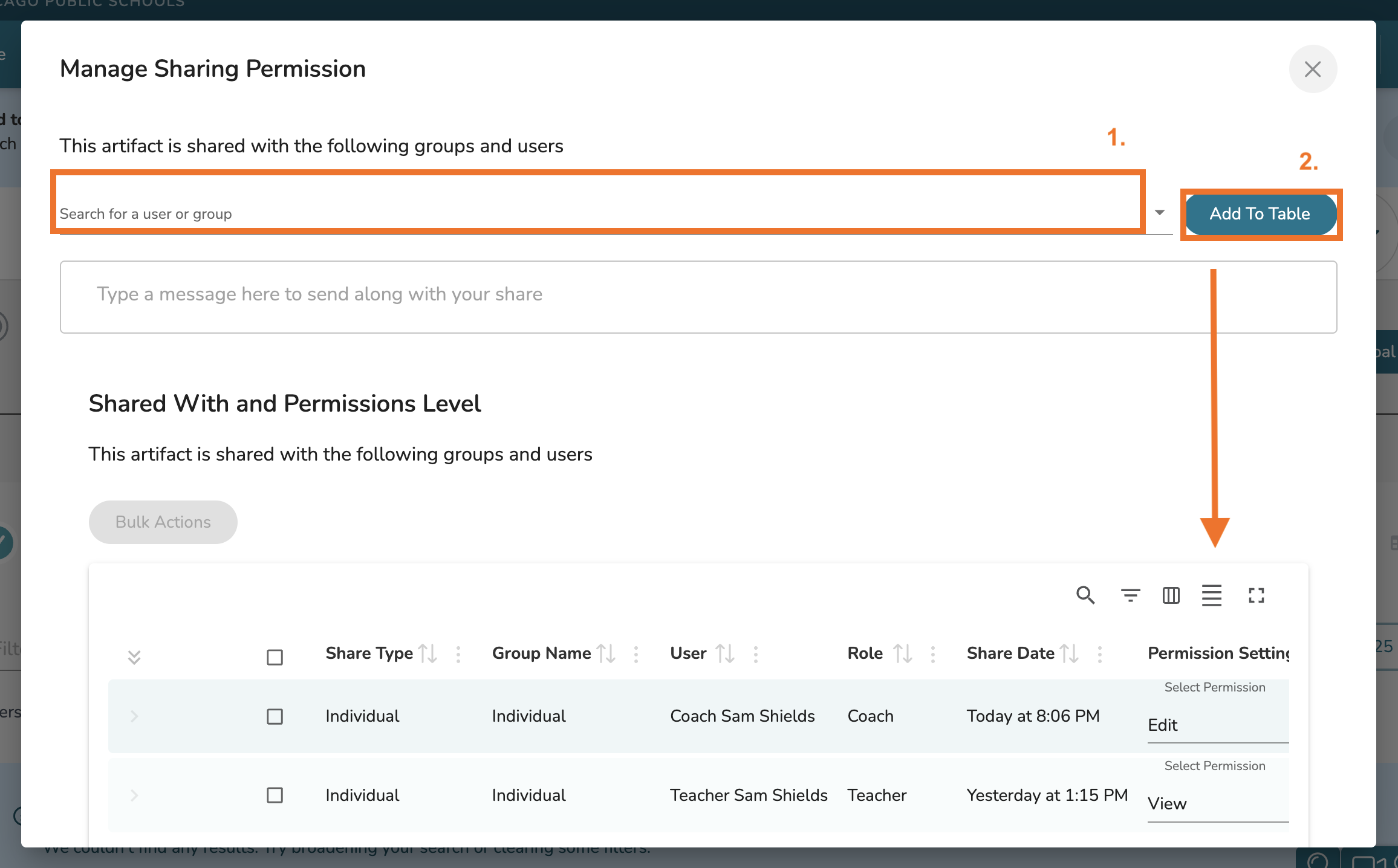Open the show/hide columns icon
Viewport: 1398px width, 868px height.
pos(1171,595)
